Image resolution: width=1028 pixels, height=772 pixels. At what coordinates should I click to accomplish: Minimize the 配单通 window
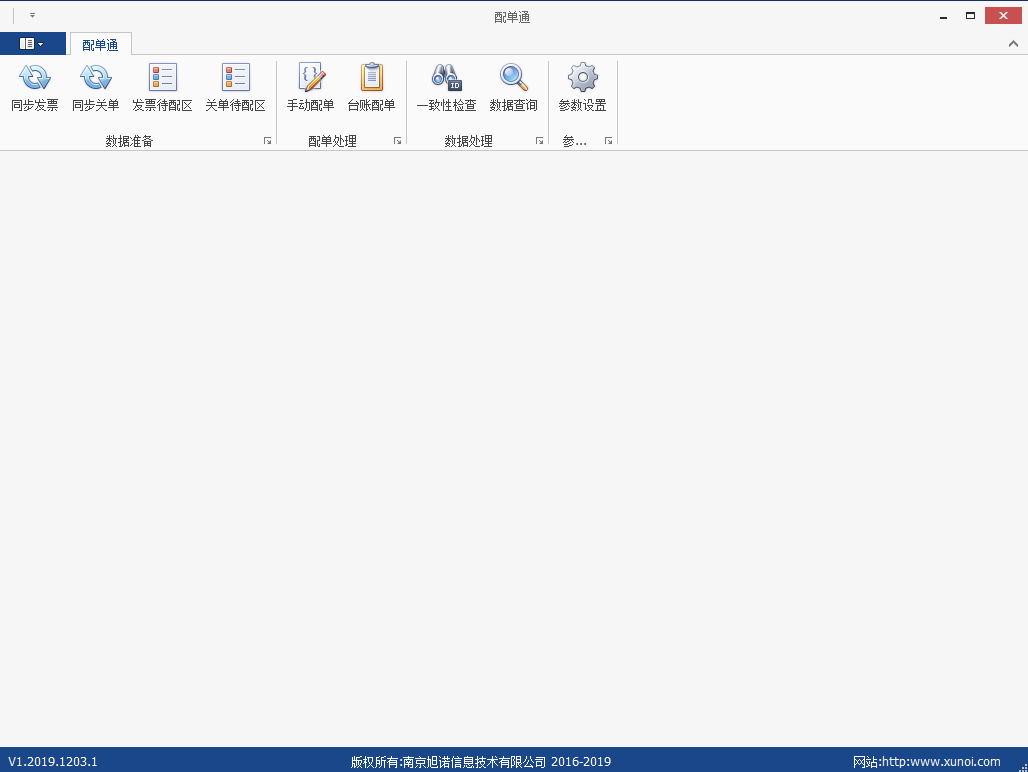point(943,16)
